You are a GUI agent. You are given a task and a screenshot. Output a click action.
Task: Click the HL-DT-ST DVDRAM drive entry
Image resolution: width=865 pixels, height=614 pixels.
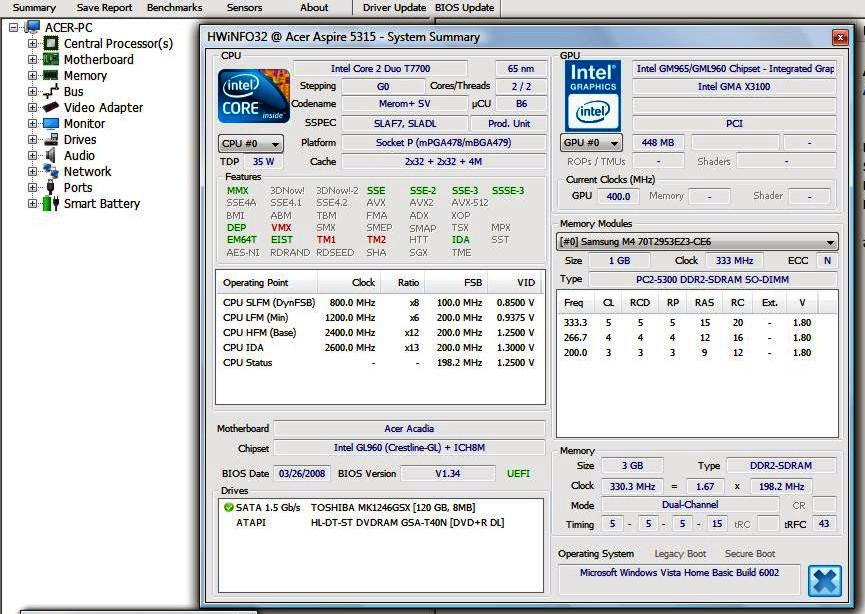[x=370, y=522]
